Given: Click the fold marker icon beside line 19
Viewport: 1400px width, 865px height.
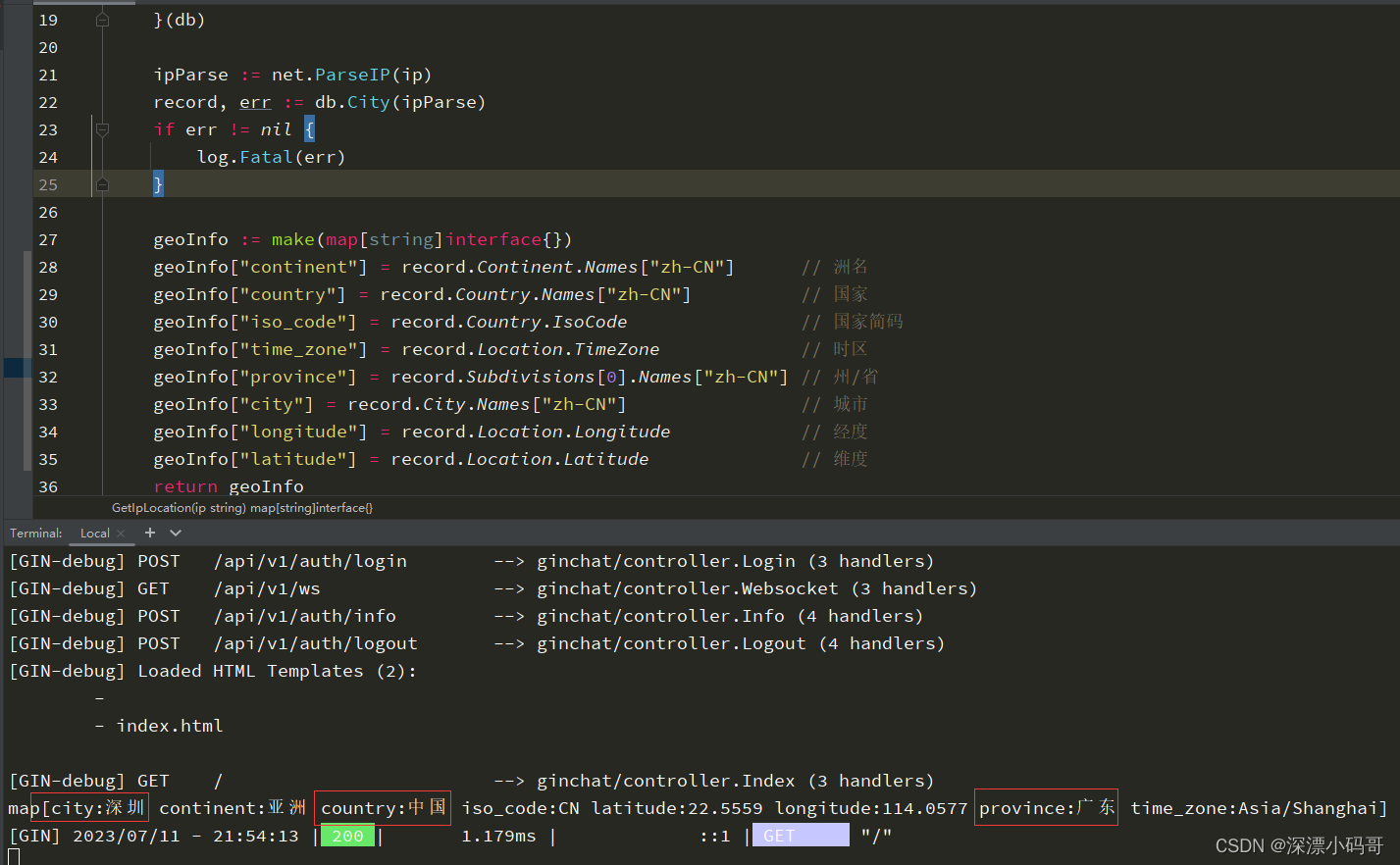Looking at the screenshot, I should [102, 20].
